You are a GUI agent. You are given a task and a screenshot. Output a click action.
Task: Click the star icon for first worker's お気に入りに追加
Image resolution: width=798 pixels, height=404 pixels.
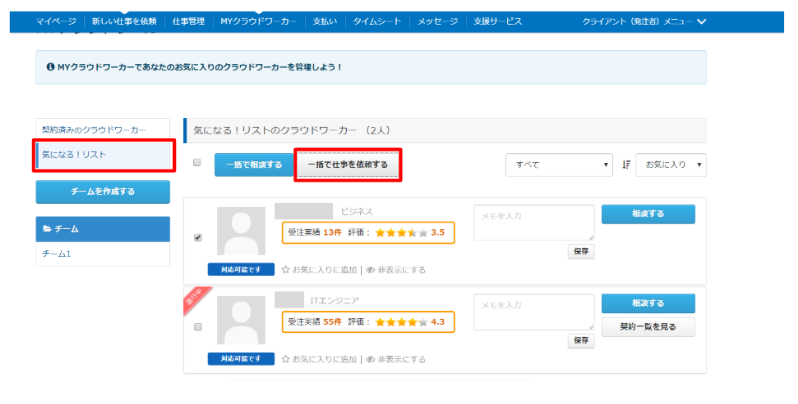[286, 269]
